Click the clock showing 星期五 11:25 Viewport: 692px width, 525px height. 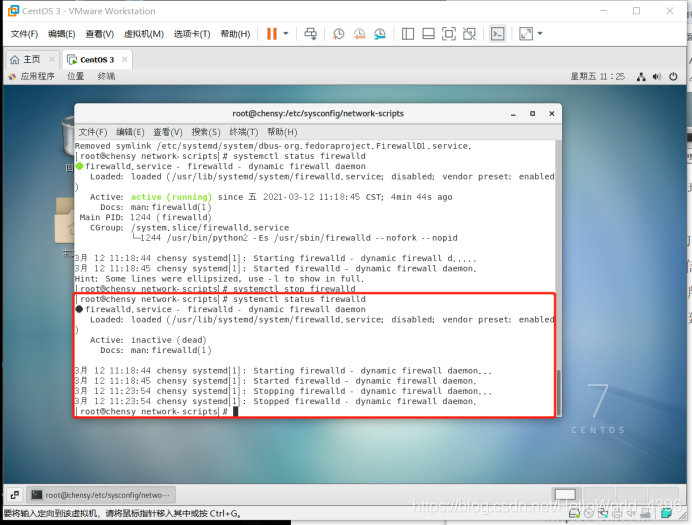click(598, 76)
